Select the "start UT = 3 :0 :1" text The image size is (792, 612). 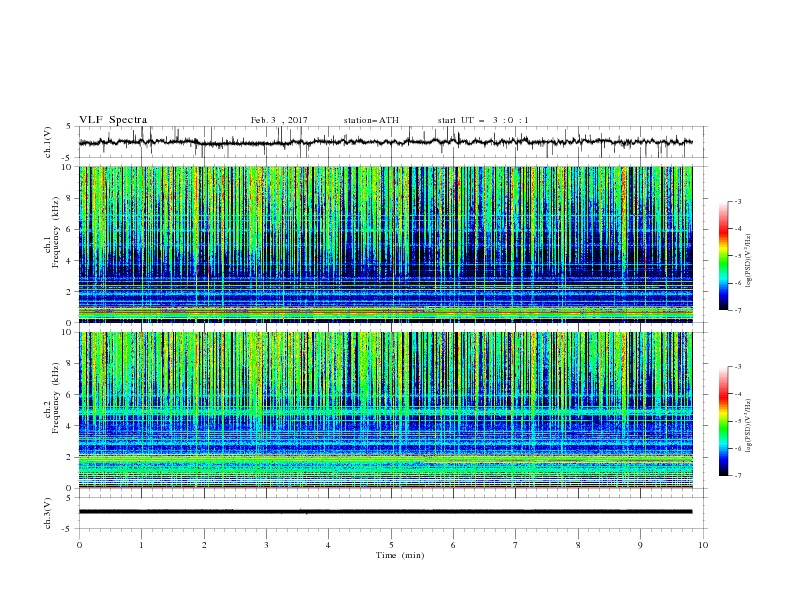pos(483,120)
